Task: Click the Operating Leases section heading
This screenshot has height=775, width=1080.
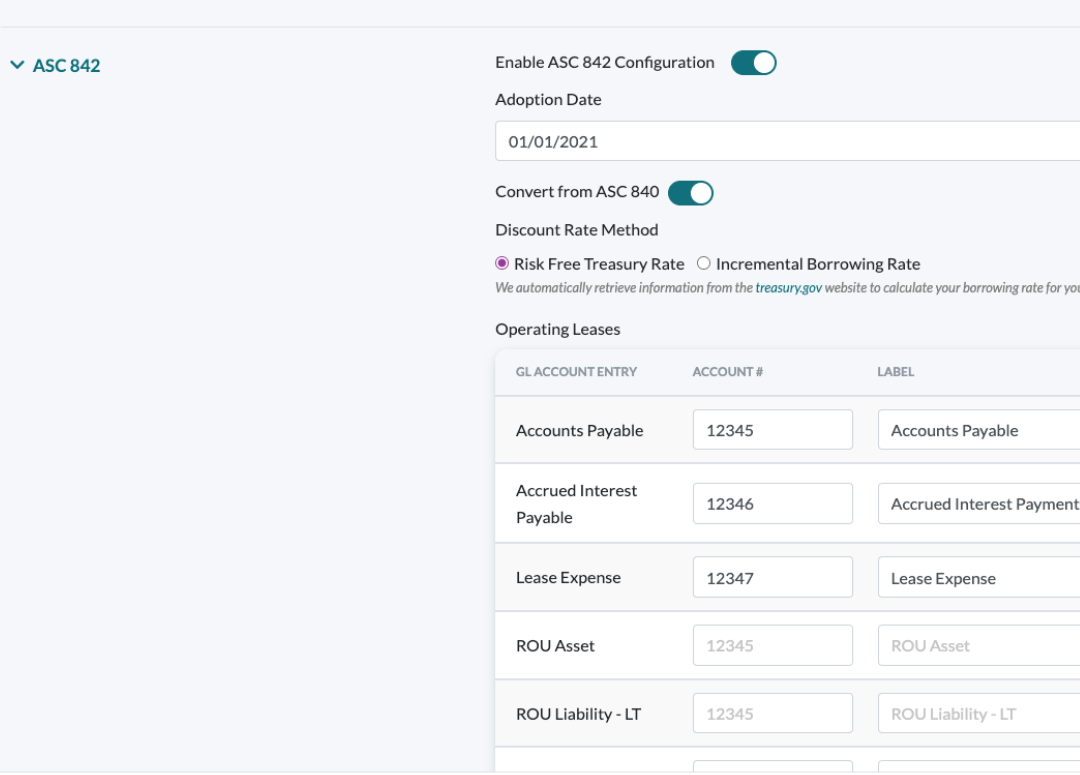Action: click(557, 329)
